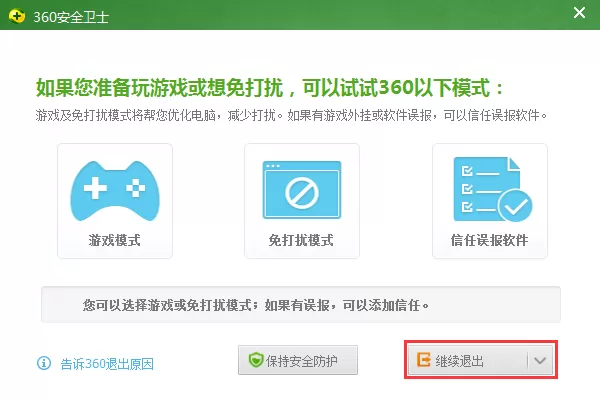Click the 360安全卫士 title text
The width and height of the screenshot is (600, 400).
[71, 17]
